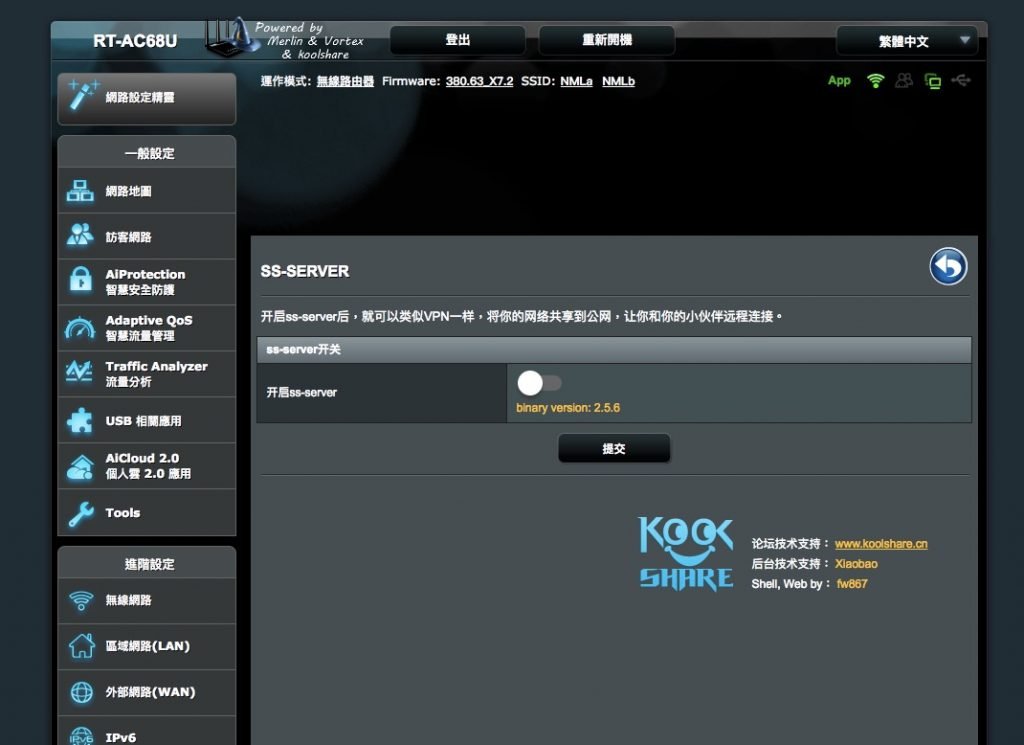Click the 提交 submit button
Screen dimensions: 1024x745
pos(614,449)
